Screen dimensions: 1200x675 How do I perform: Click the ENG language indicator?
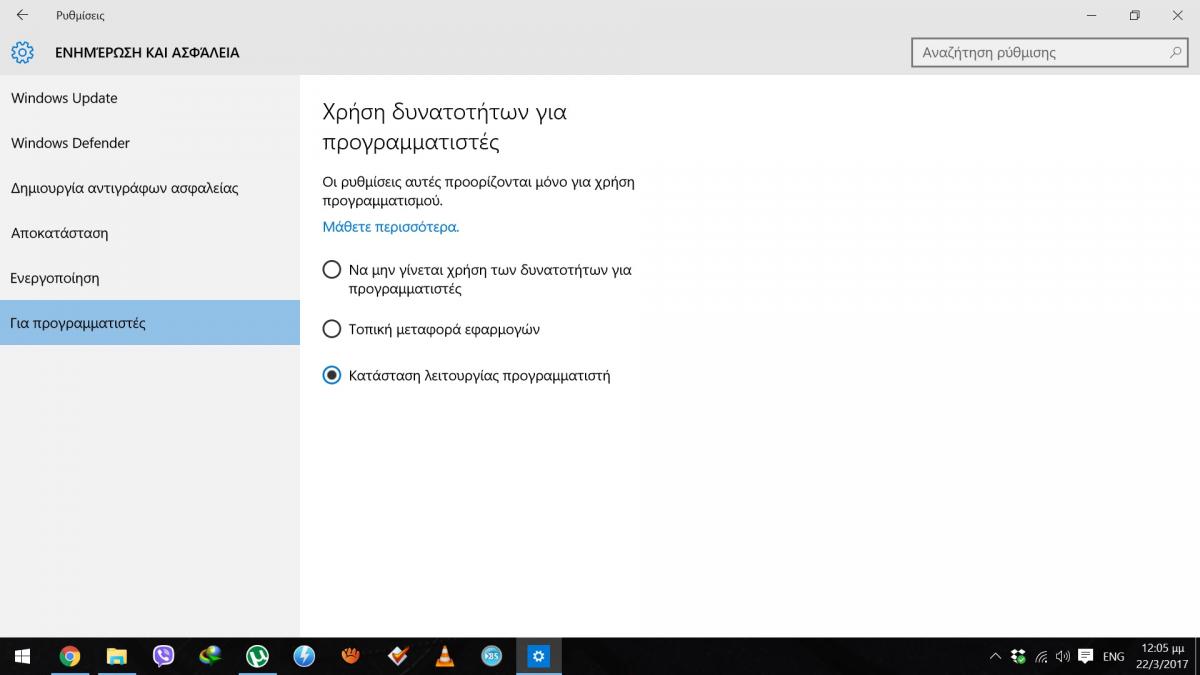(x=1113, y=657)
